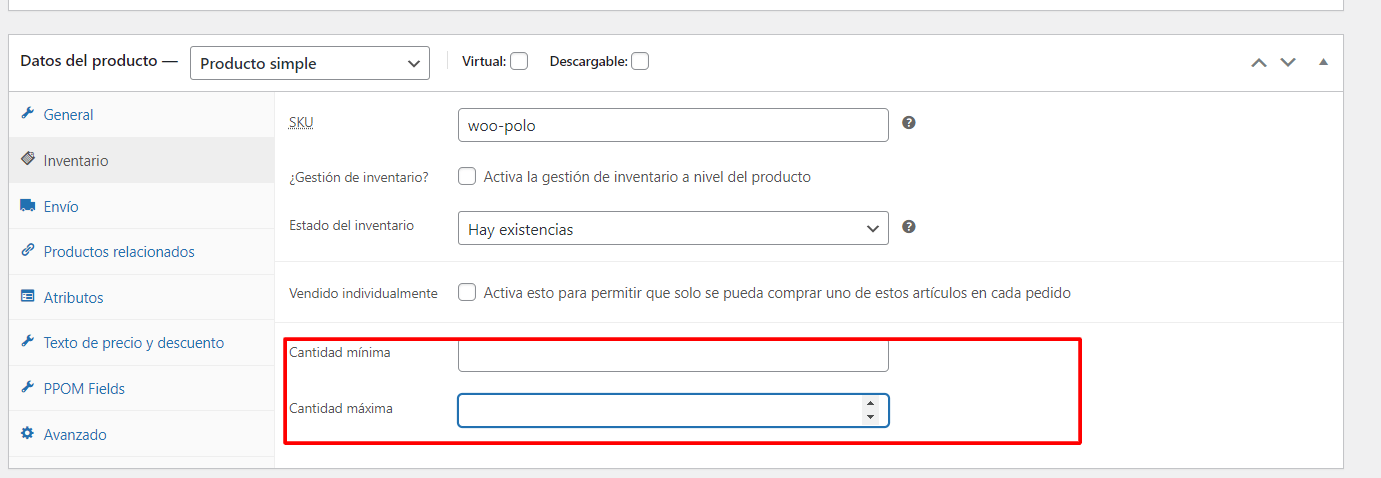Click the 'Datos del producto —' heading

(99, 61)
